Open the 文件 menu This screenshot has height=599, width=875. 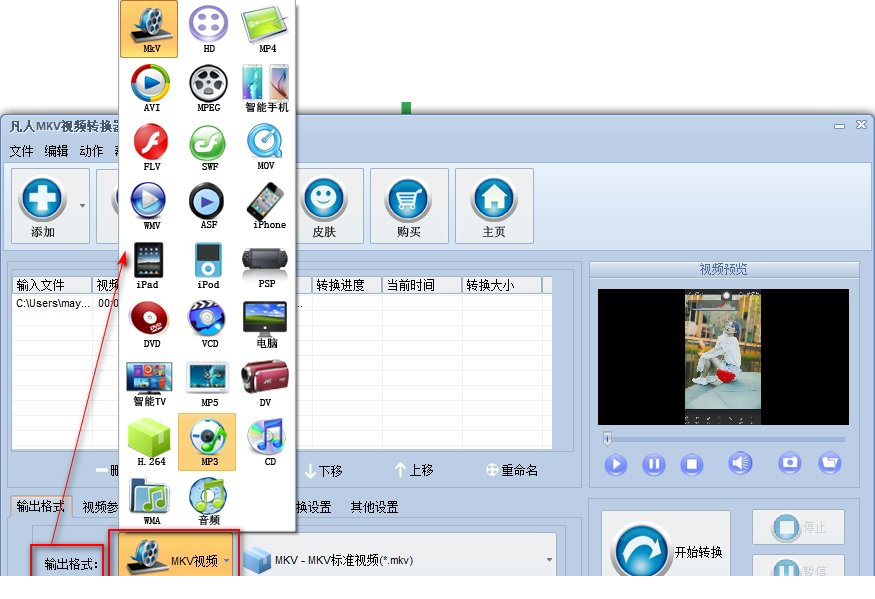point(21,151)
